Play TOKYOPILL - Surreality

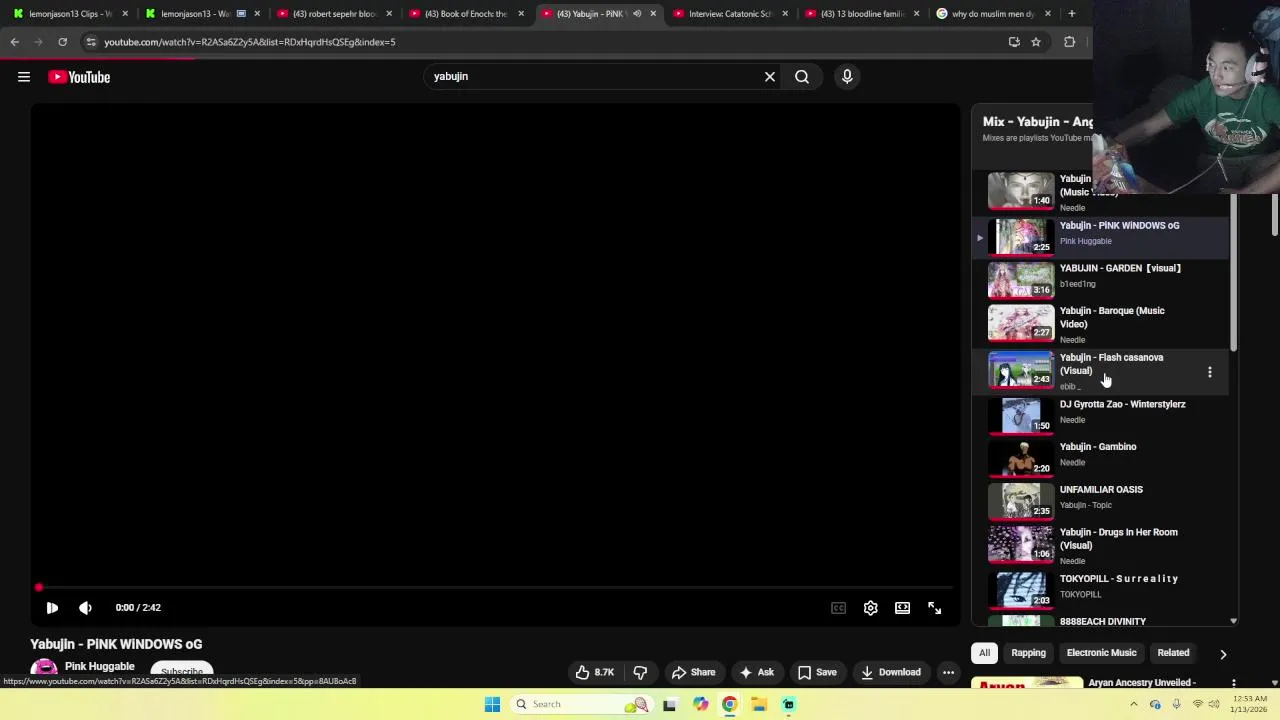coord(1100,589)
